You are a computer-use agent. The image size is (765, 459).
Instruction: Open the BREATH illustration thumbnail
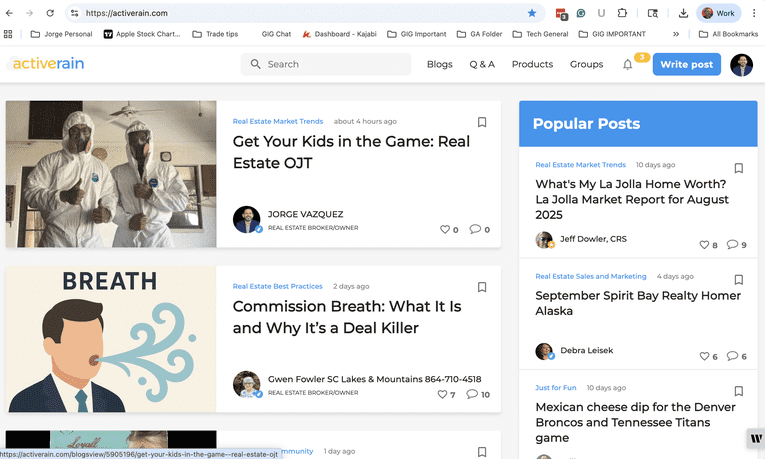click(111, 339)
